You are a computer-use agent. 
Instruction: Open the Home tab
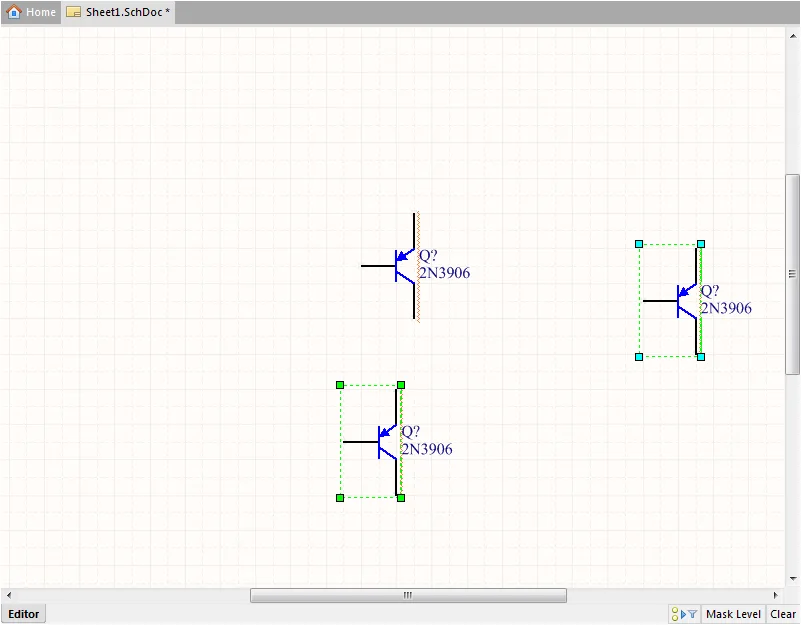(31, 12)
